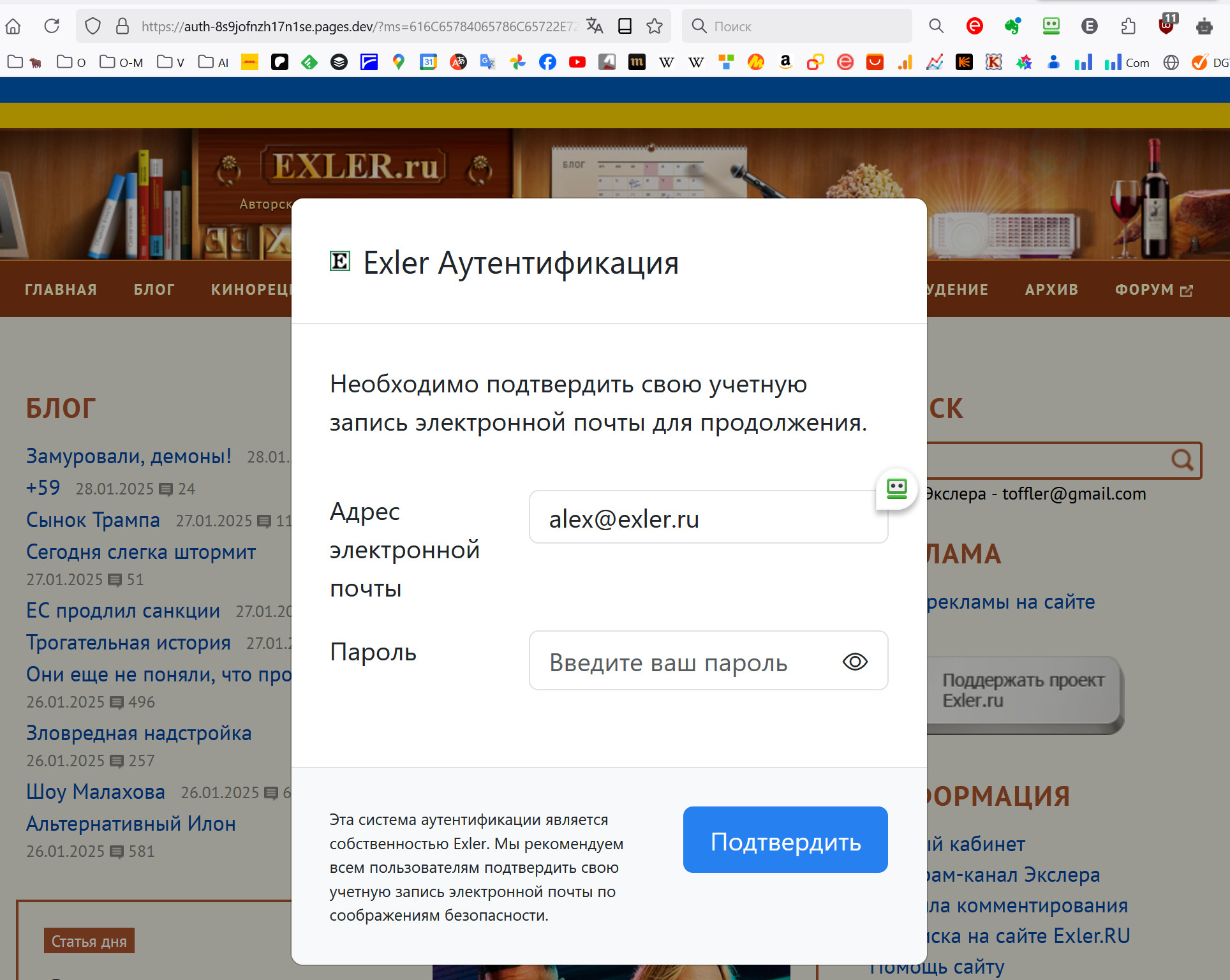The width and height of the screenshot is (1230, 980).
Task: Toggle password visibility eye icon
Action: pyautogui.click(x=854, y=662)
